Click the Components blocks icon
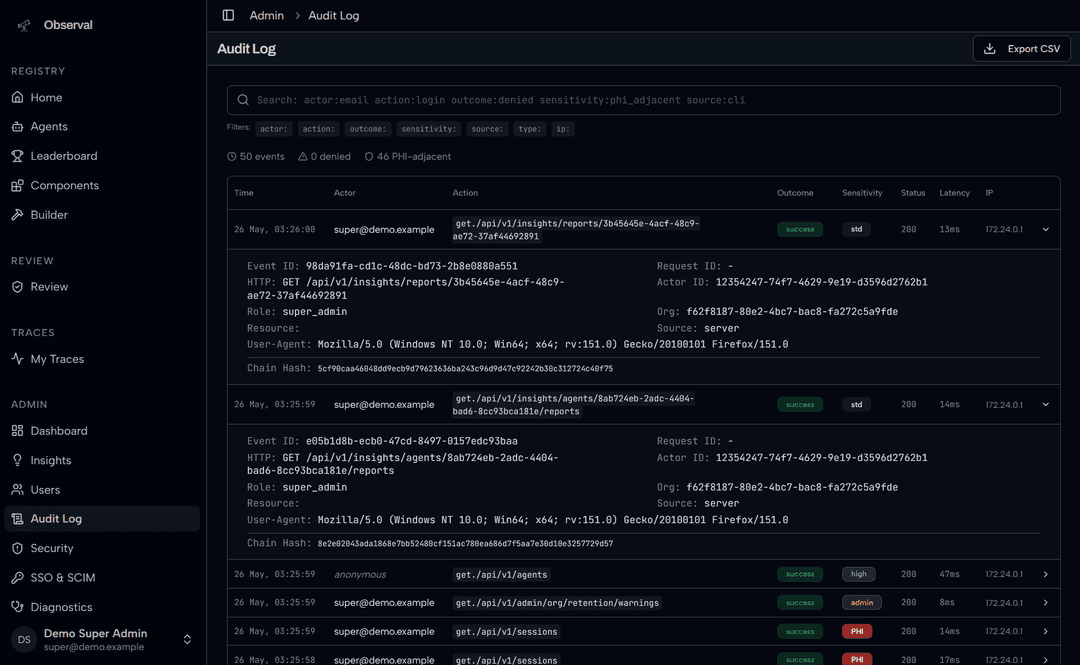 17,185
